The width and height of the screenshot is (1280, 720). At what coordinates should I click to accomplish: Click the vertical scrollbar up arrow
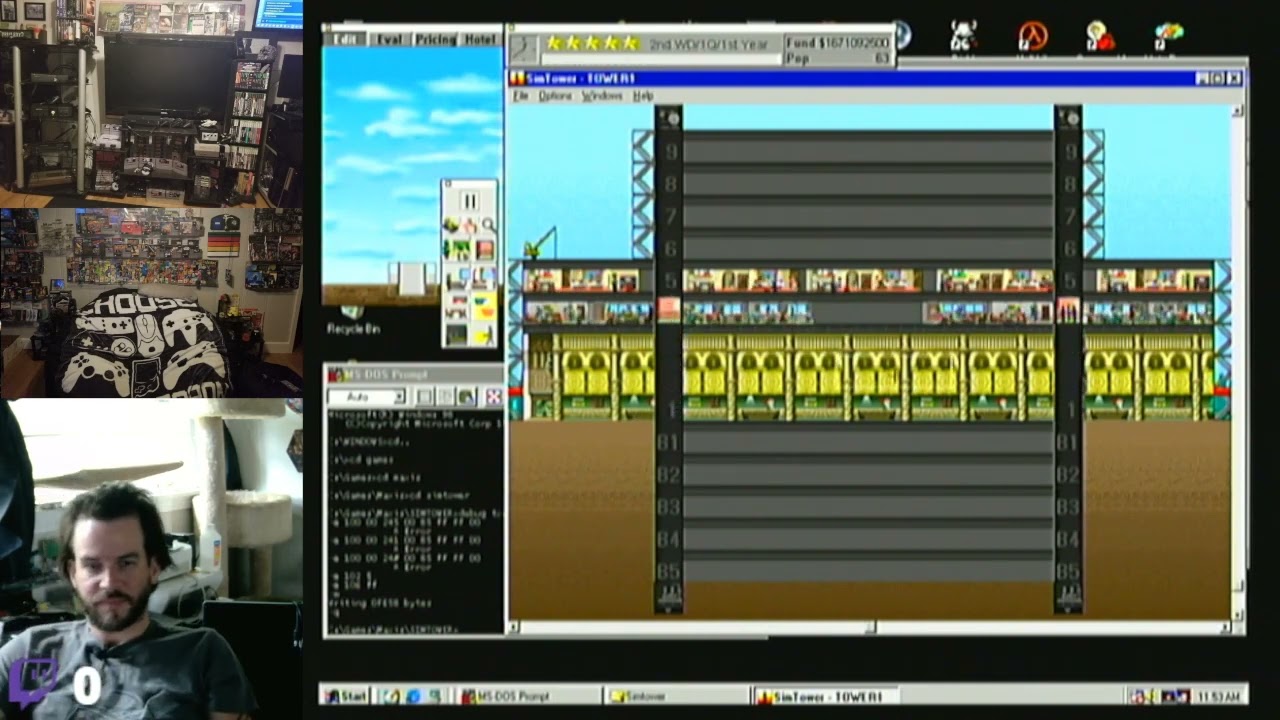pos(1238,110)
